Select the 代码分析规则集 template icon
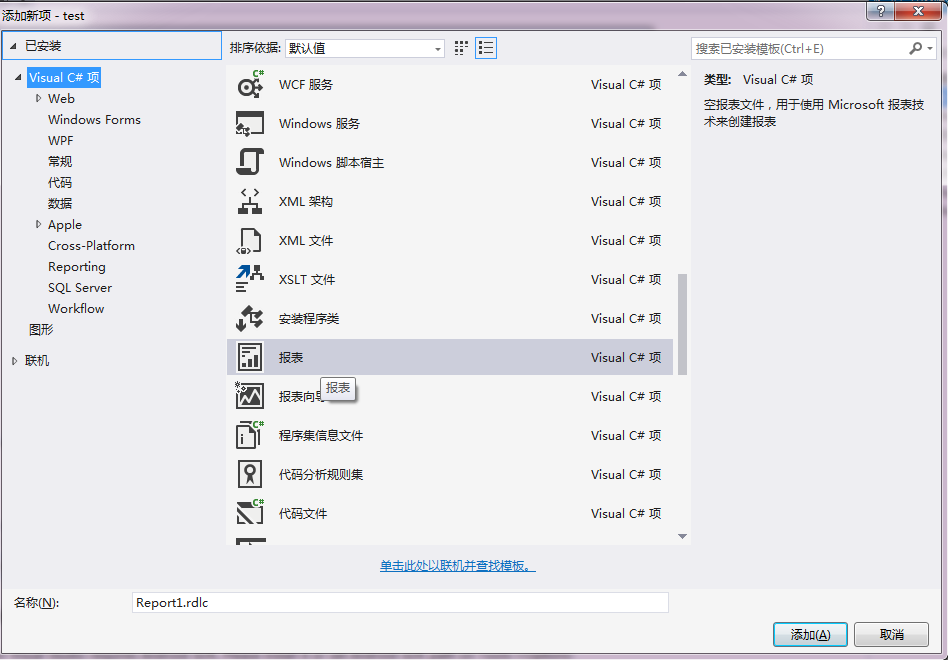The width and height of the screenshot is (948, 660). 250,474
